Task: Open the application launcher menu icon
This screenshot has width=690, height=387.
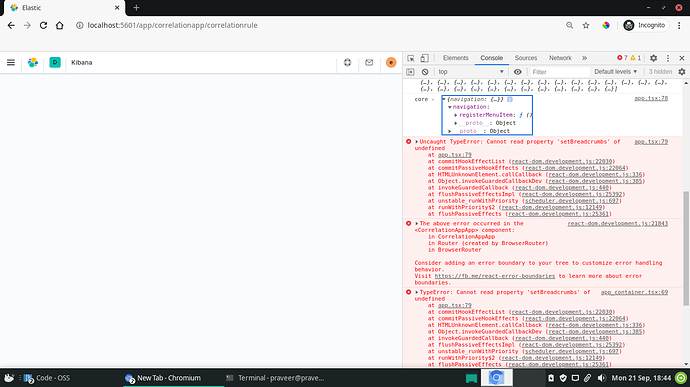Action: [9, 378]
